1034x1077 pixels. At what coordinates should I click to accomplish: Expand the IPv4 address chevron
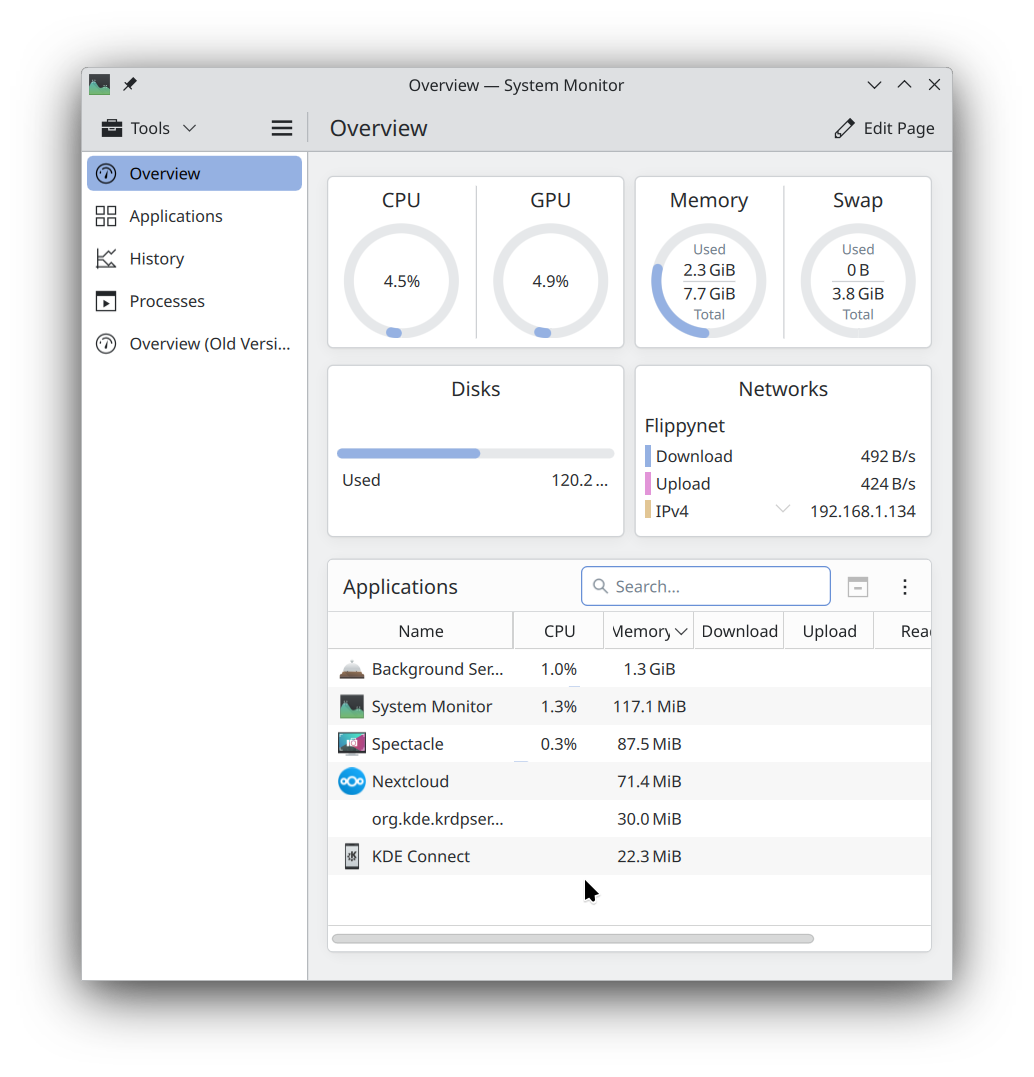coord(783,510)
